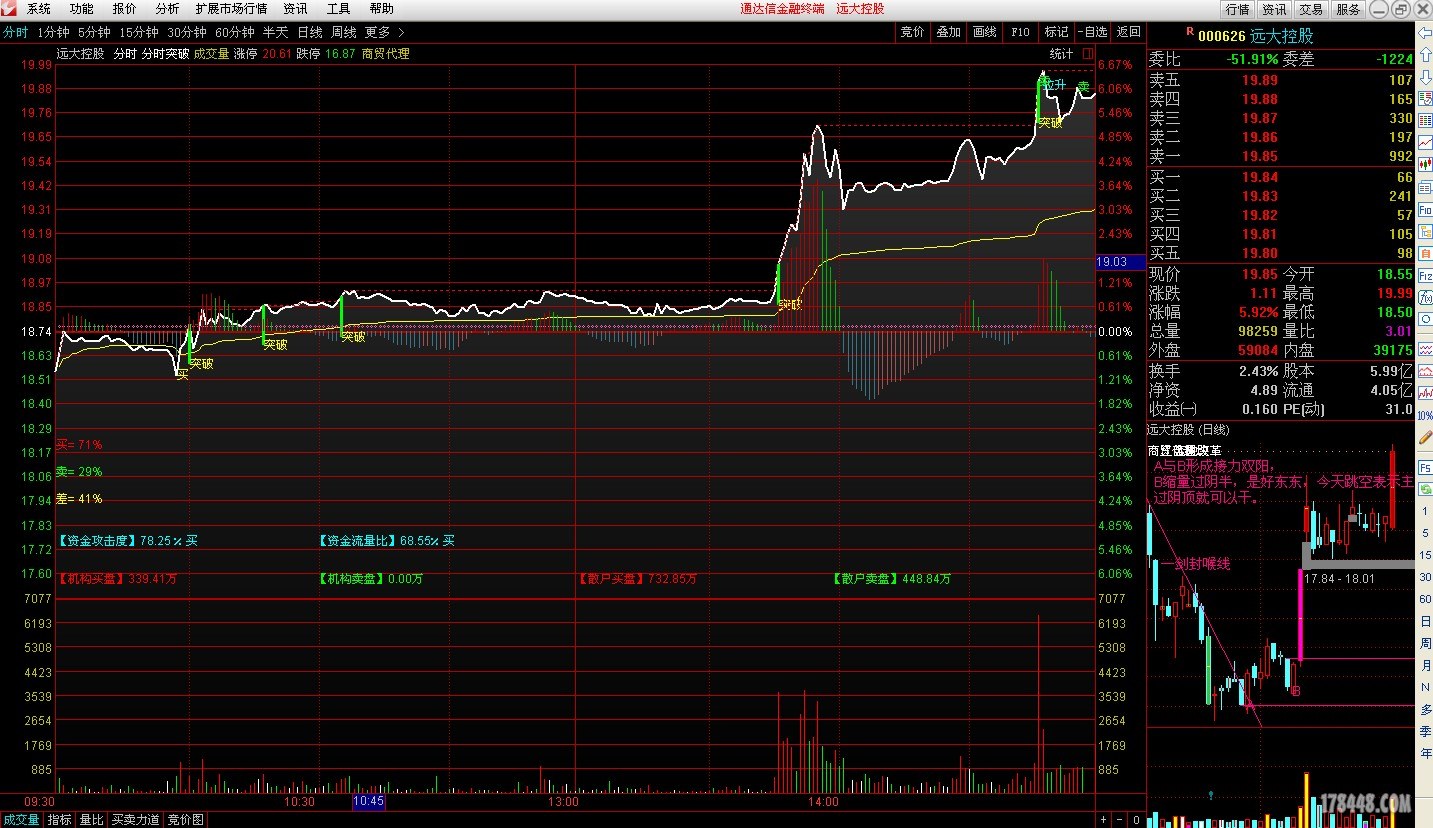Select the 分时 intraday tab
This screenshot has height=828, width=1433.
click(x=15, y=32)
